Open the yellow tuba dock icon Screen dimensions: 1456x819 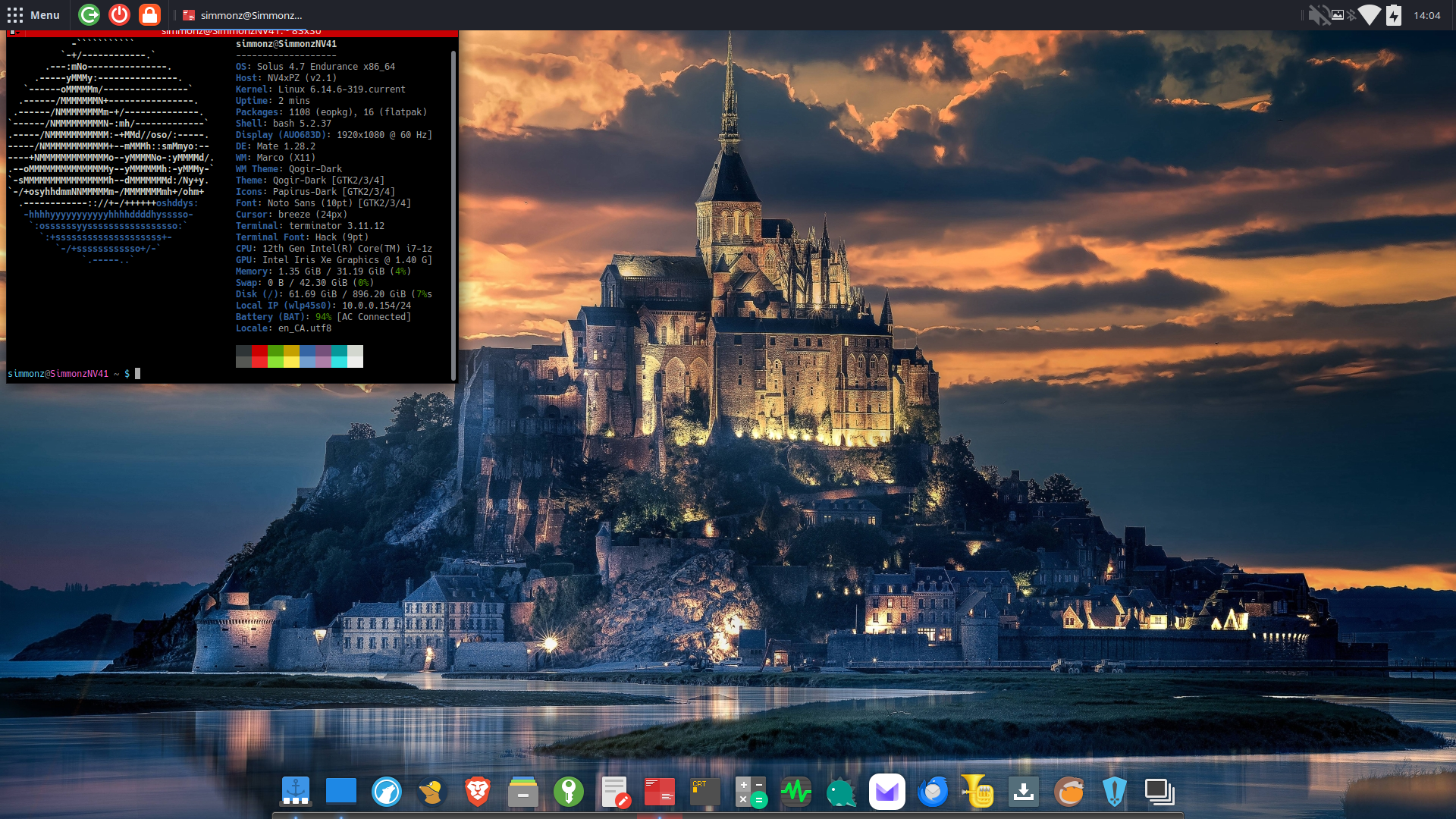click(978, 792)
